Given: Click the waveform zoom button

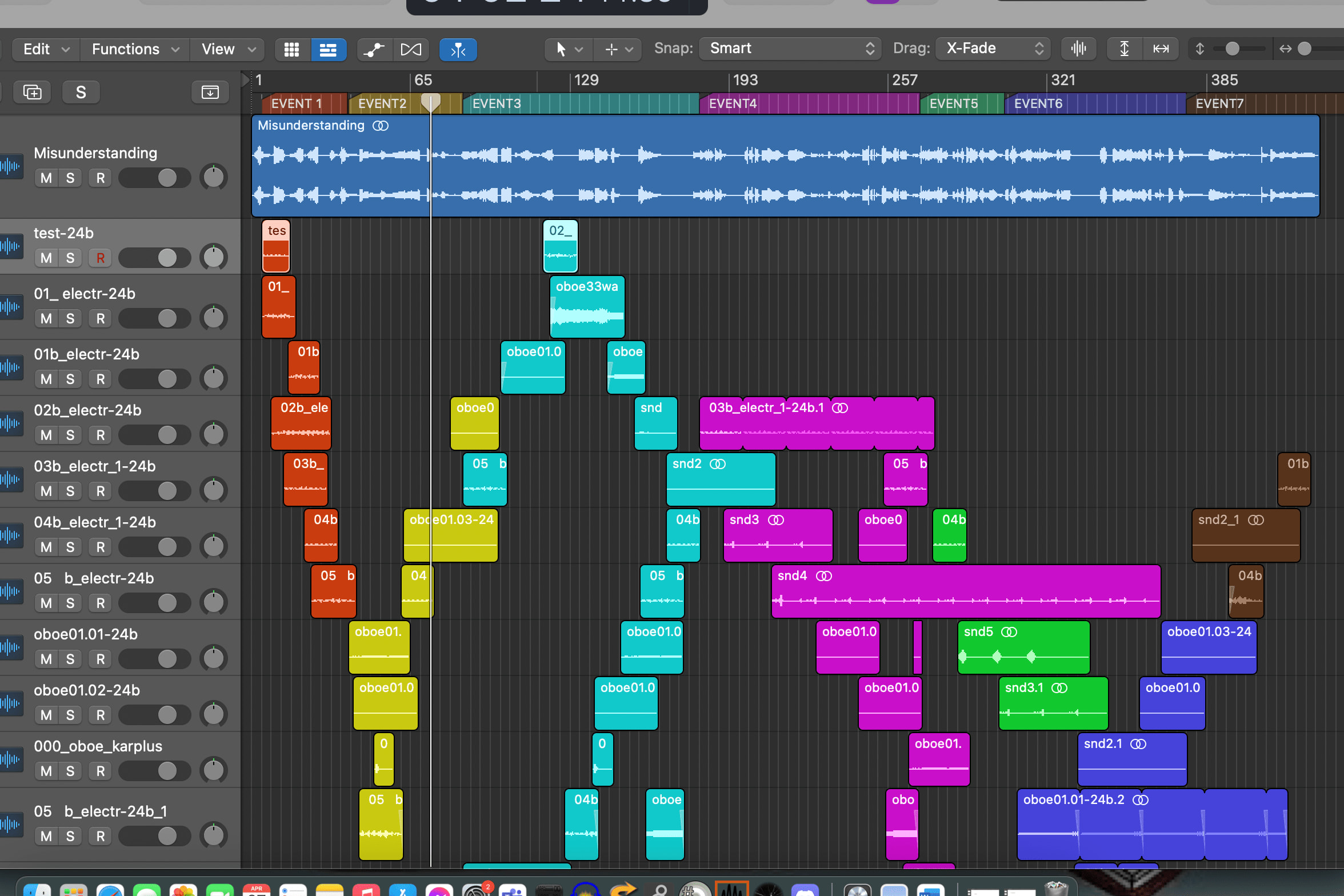Looking at the screenshot, I should tap(1078, 49).
